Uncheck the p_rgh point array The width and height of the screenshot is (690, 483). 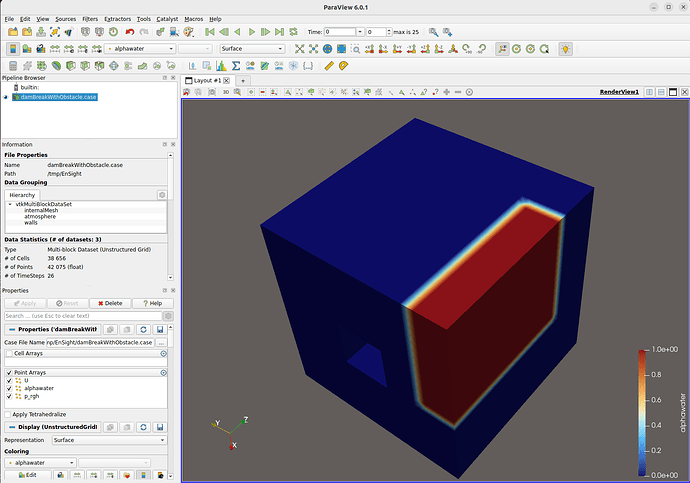tap(9, 396)
